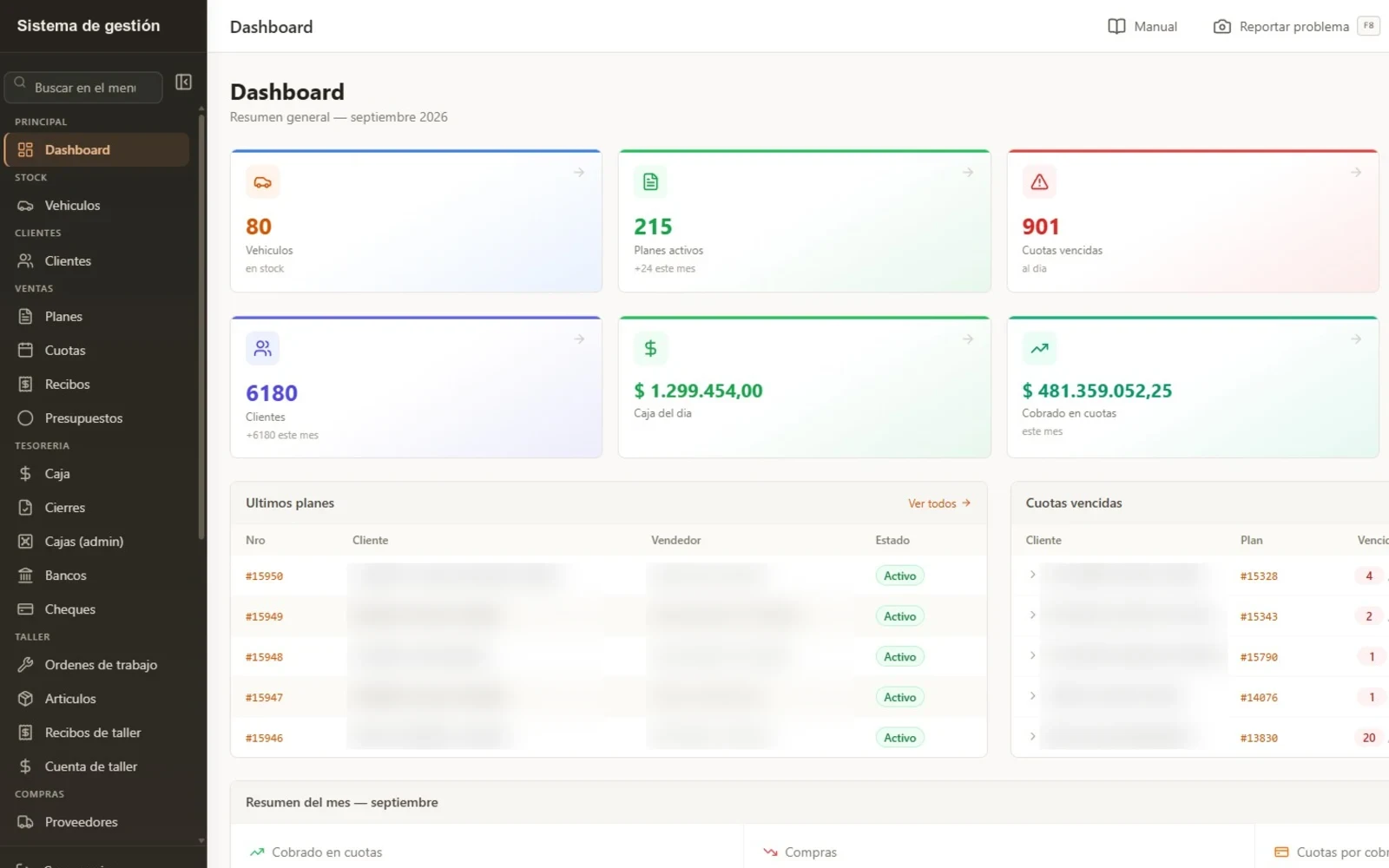Click the Reportar problema button

pyautogui.click(x=1295, y=27)
